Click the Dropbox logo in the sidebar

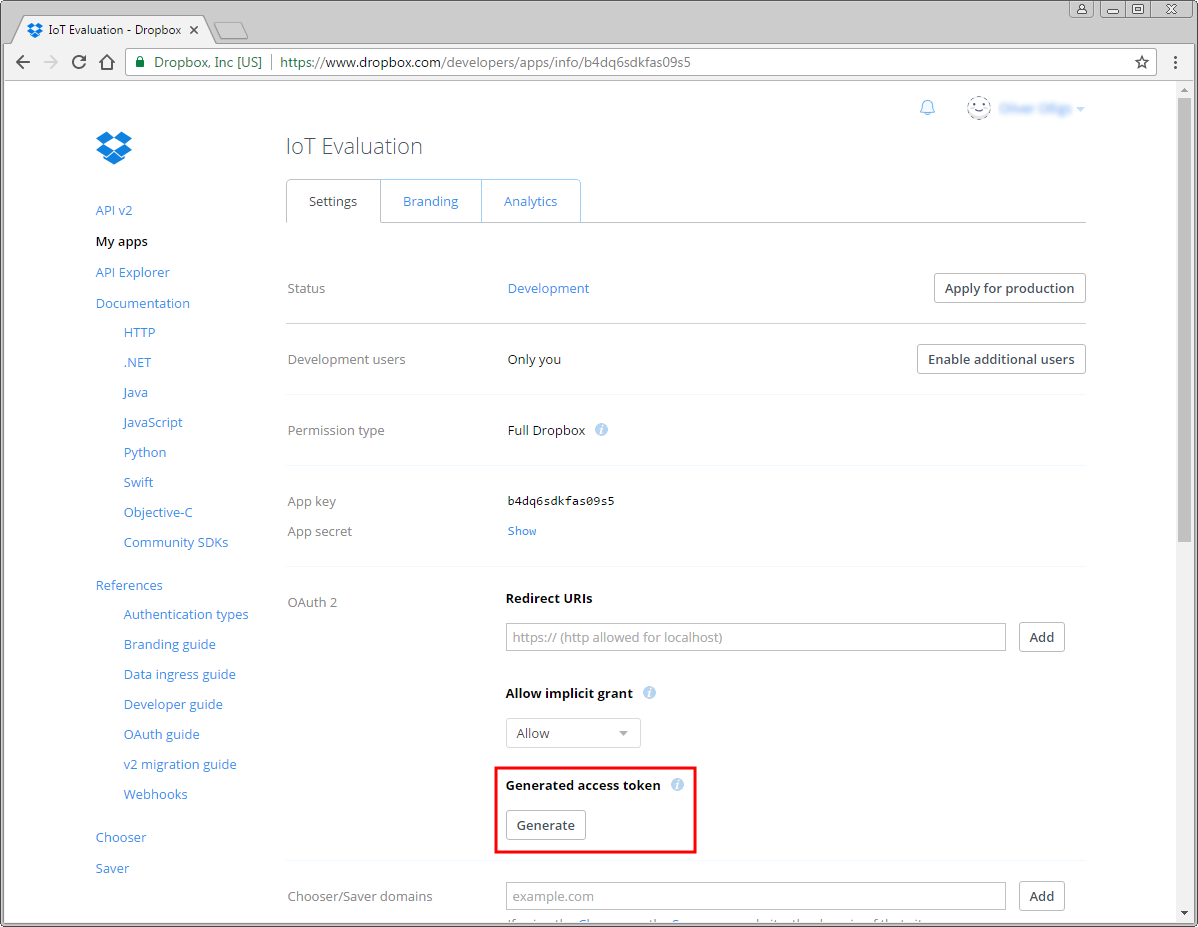114,147
